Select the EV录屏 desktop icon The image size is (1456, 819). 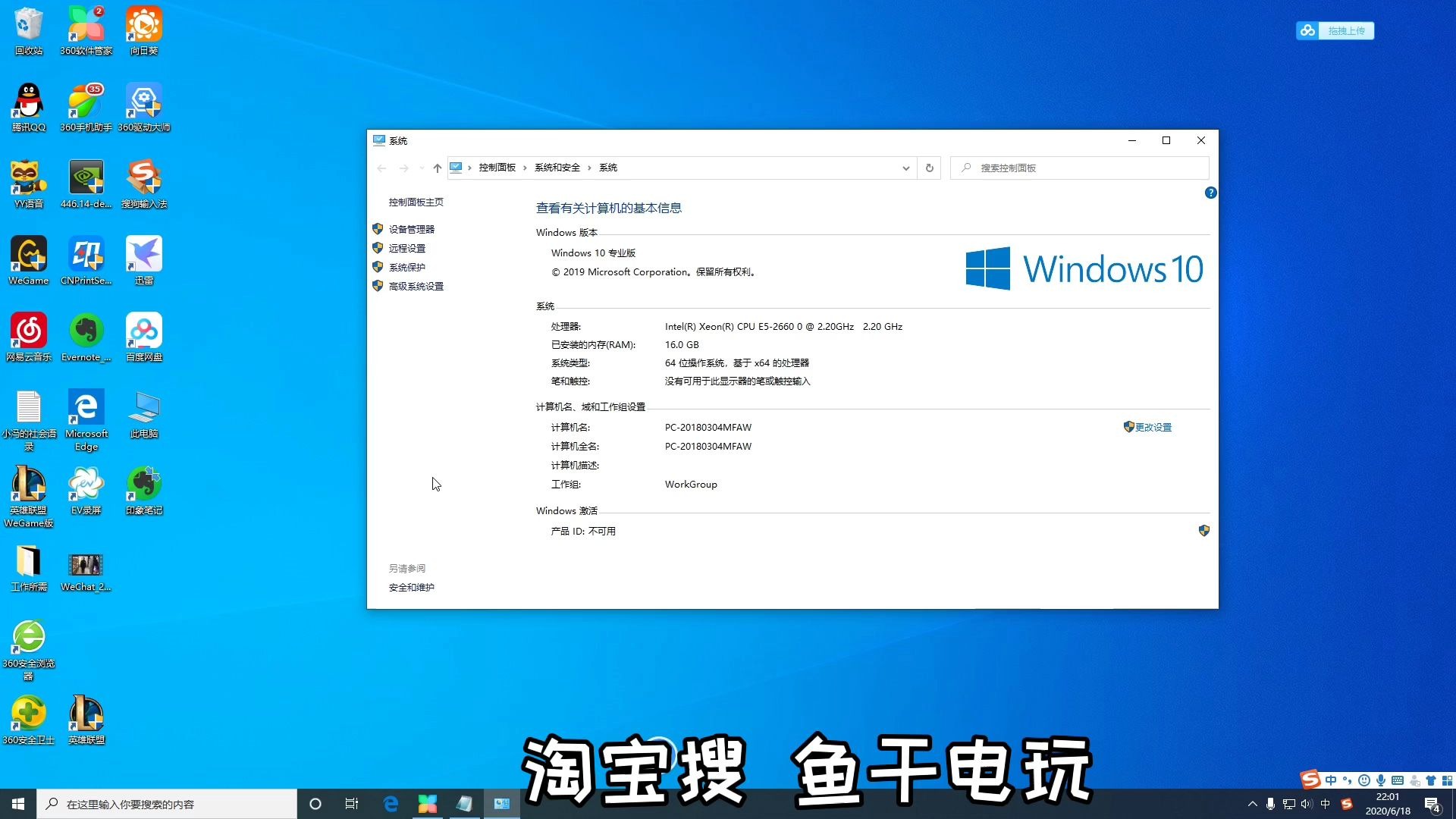[x=86, y=491]
